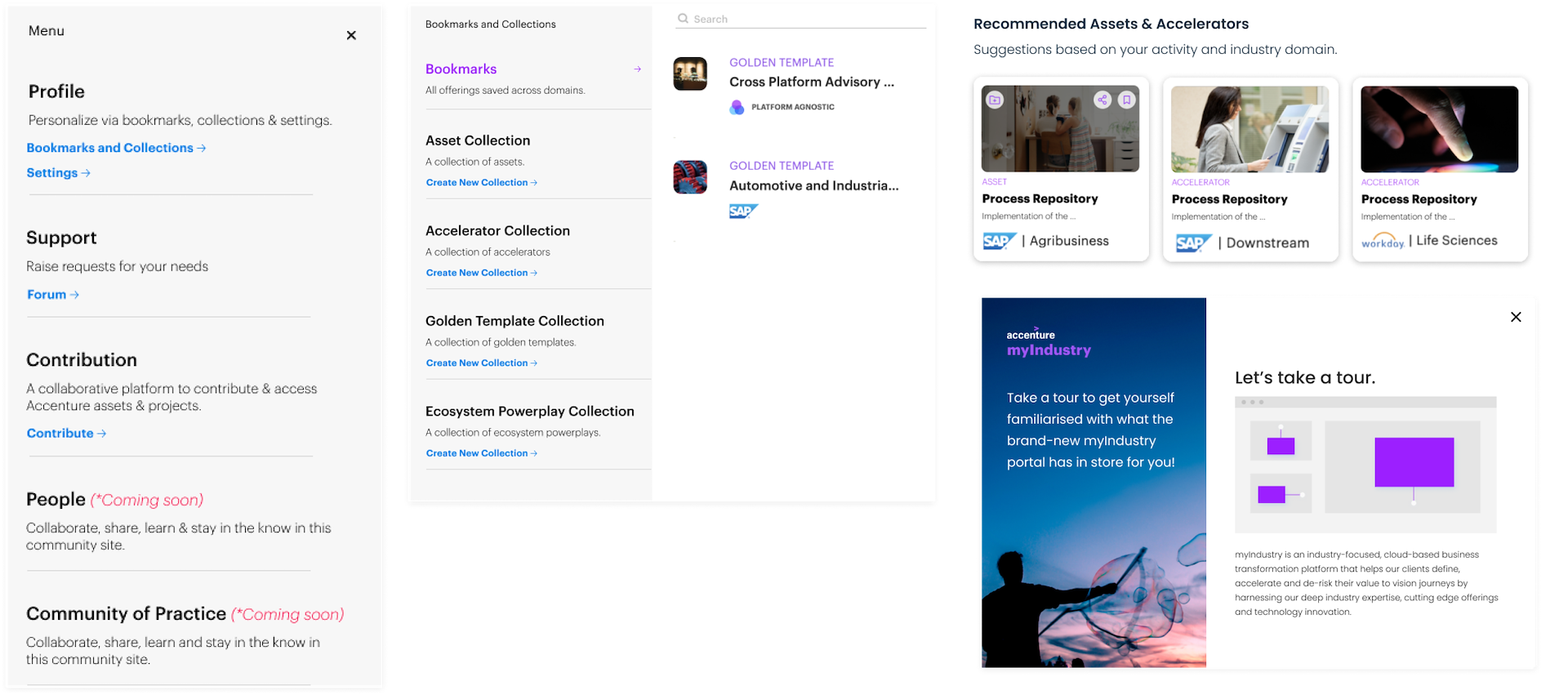Open Bookmarks and Collections link

(x=116, y=148)
